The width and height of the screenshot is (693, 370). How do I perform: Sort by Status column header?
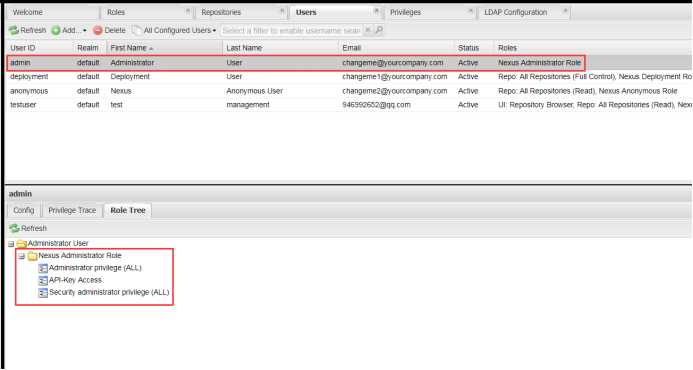point(474,48)
